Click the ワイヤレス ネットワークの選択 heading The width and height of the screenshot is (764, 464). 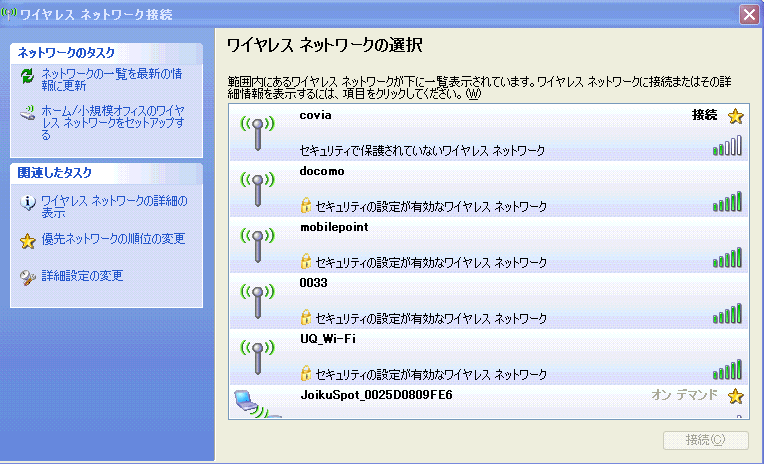coord(325,45)
